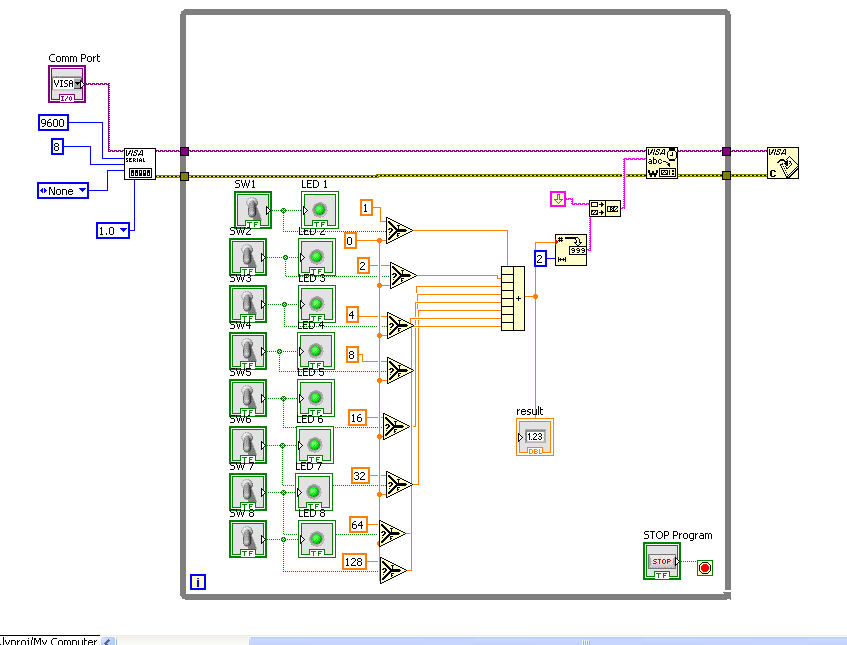Image resolution: width=847 pixels, height=645 pixels.
Task: Select the LED 2 indicator terminal
Action: tap(317, 257)
